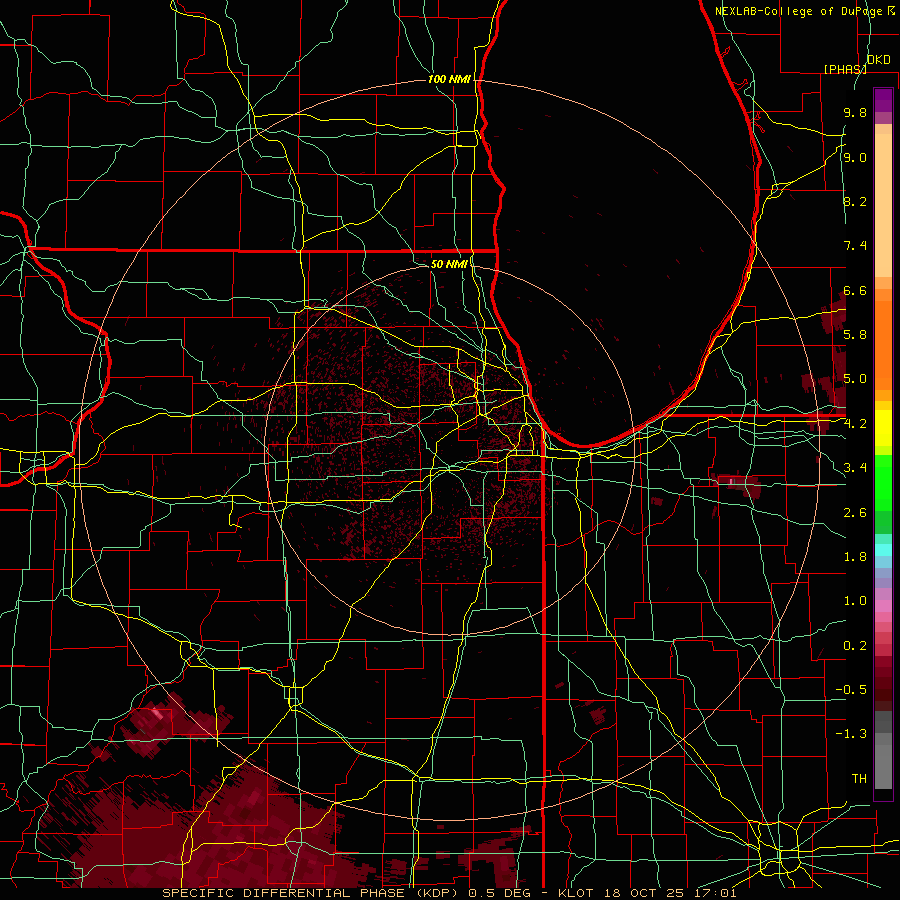900x900 pixels.
Task: Pick the purple swatch atop color scale
Action: tap(883, 100)
